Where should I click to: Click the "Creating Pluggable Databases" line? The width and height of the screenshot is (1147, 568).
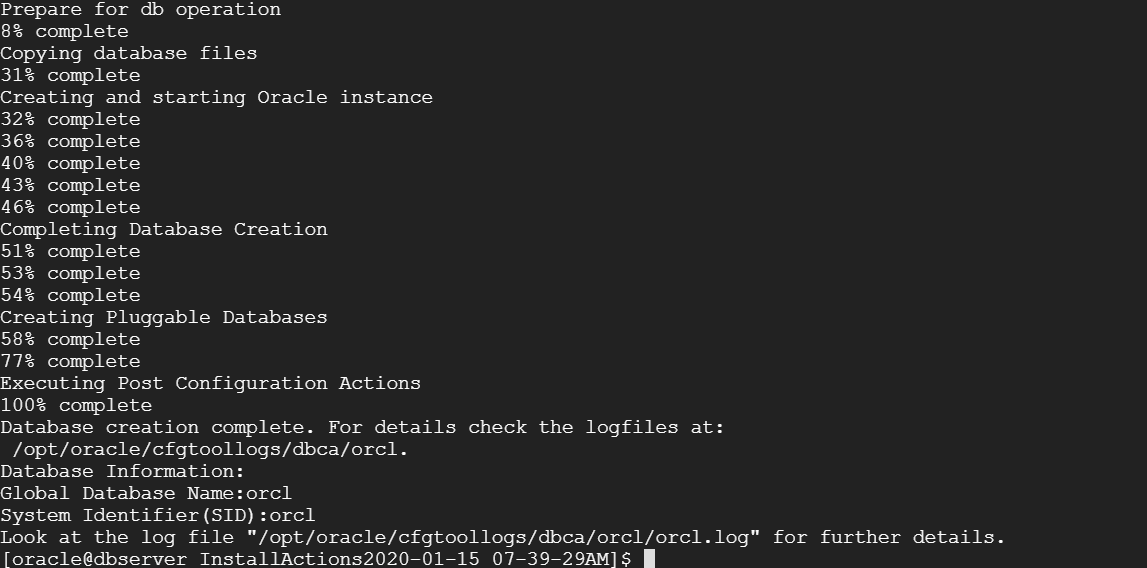pos(163,318)
